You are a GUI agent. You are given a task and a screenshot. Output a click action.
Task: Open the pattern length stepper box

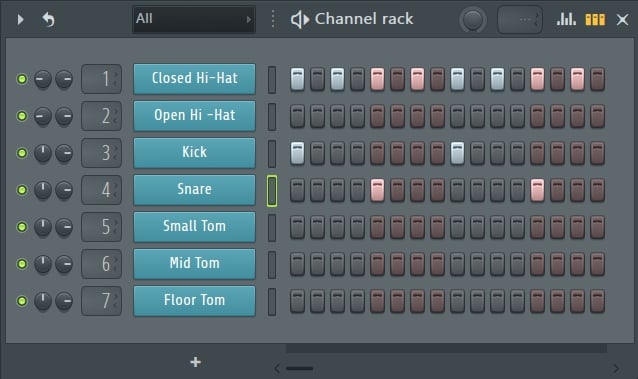[520, 19]
